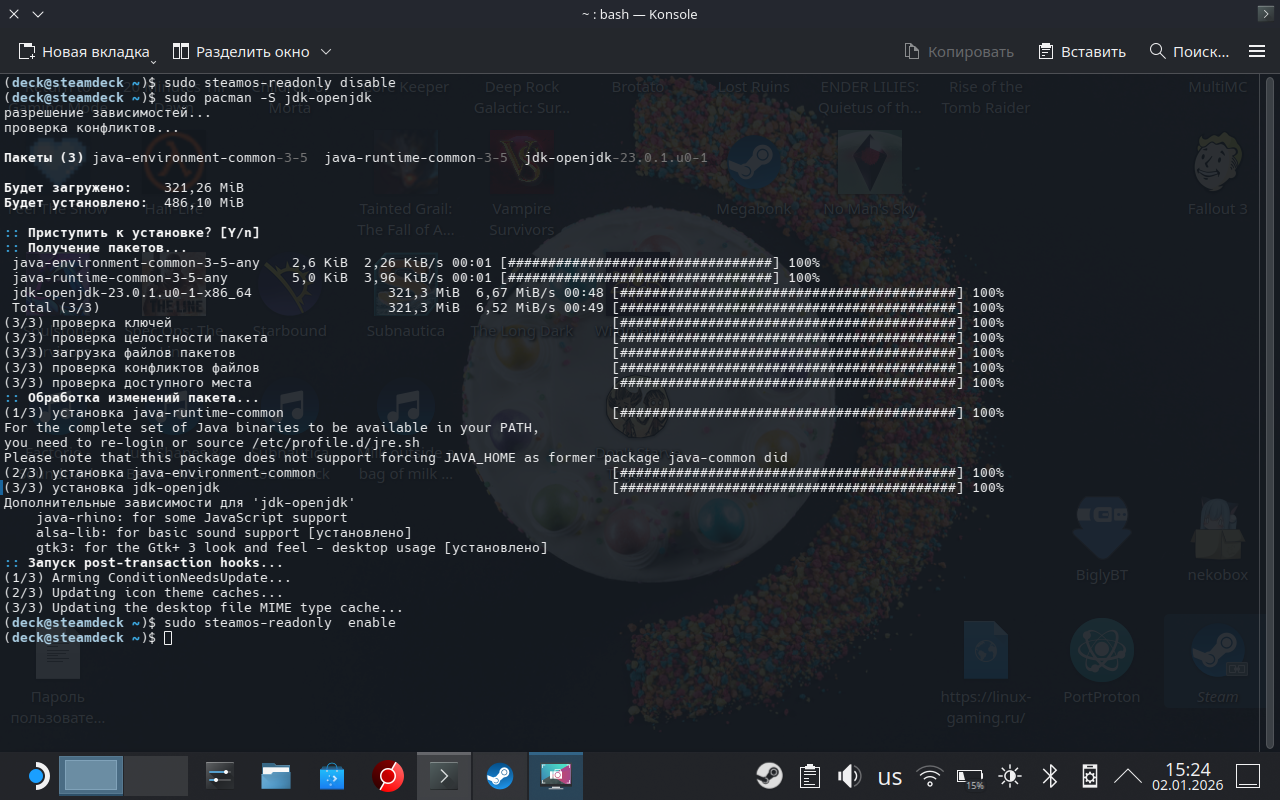Open the Wi-Fi network tray icon
The width and height of the screenshot is (1280, 800).
[x=930, y=776]
